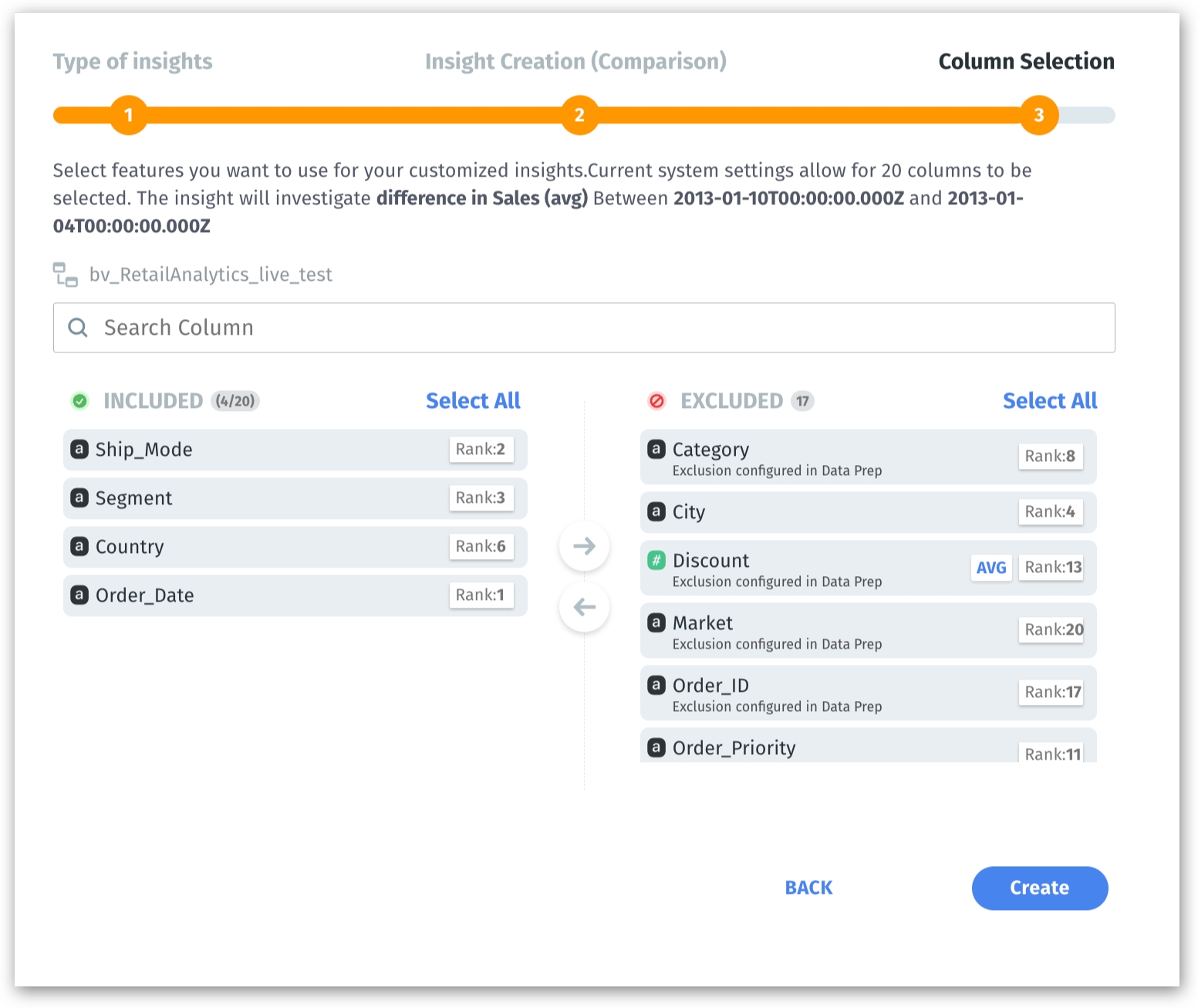Select All in the Excluded list
The width and height of the screenshot is (1198, 1008).
pos(1049,401)
